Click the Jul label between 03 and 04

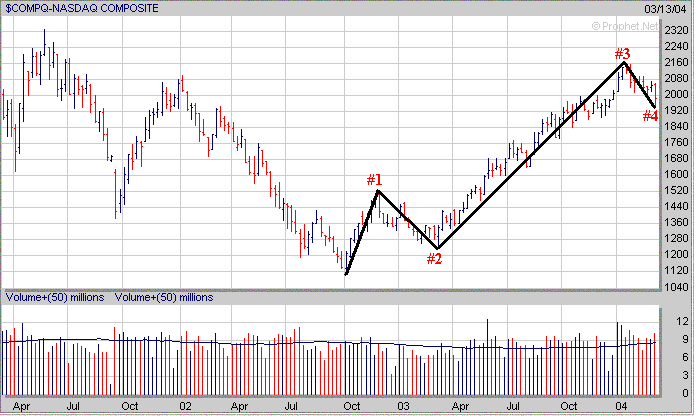[x=513, y=406]
